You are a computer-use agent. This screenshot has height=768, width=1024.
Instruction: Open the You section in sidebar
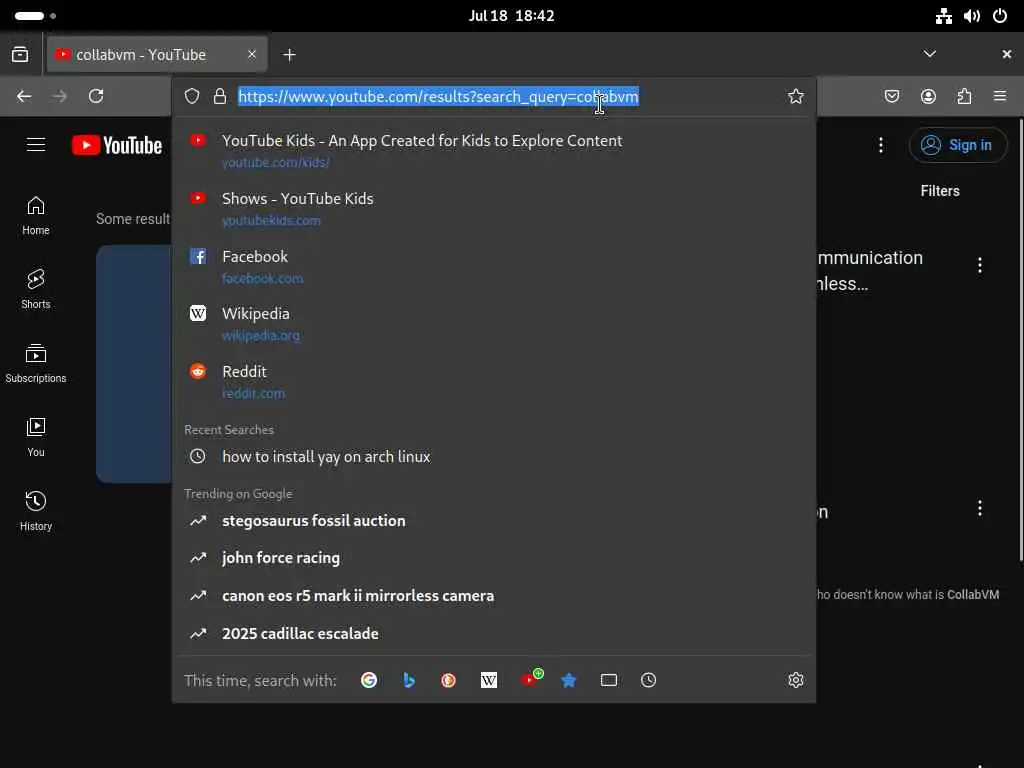[x=36, y=438]
